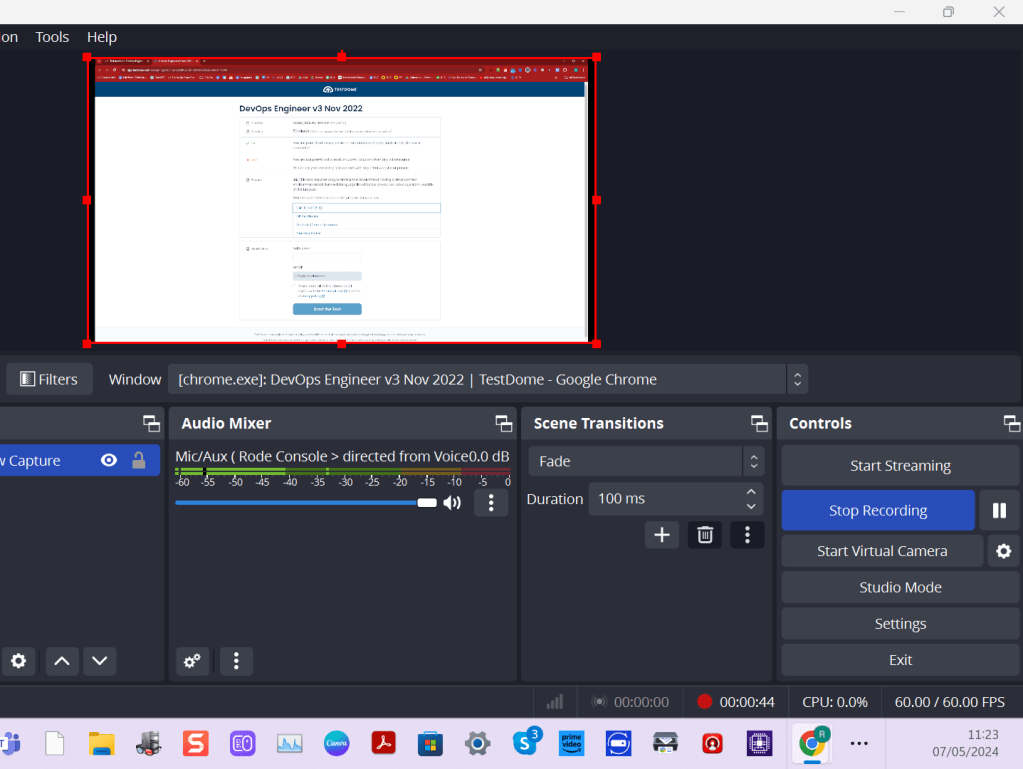Open the Filters button for the source
This screenshot has height=769, width=1023.
tap(49, 379)
